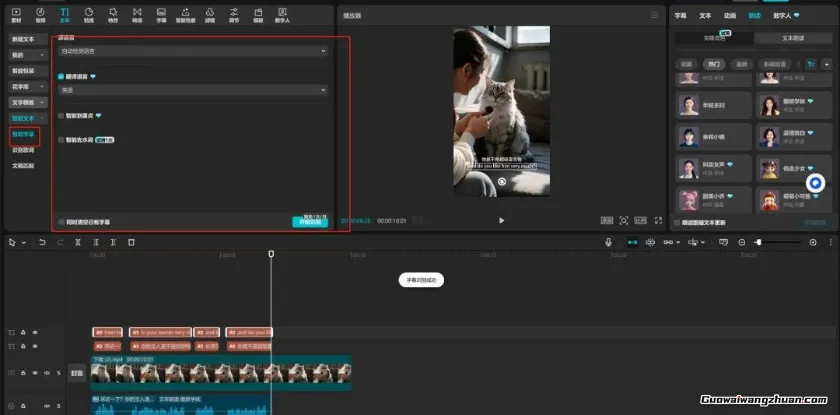Click the preview scope focus-frame icon
Viewport: 840px width, 415px height.
coord(624,220)
